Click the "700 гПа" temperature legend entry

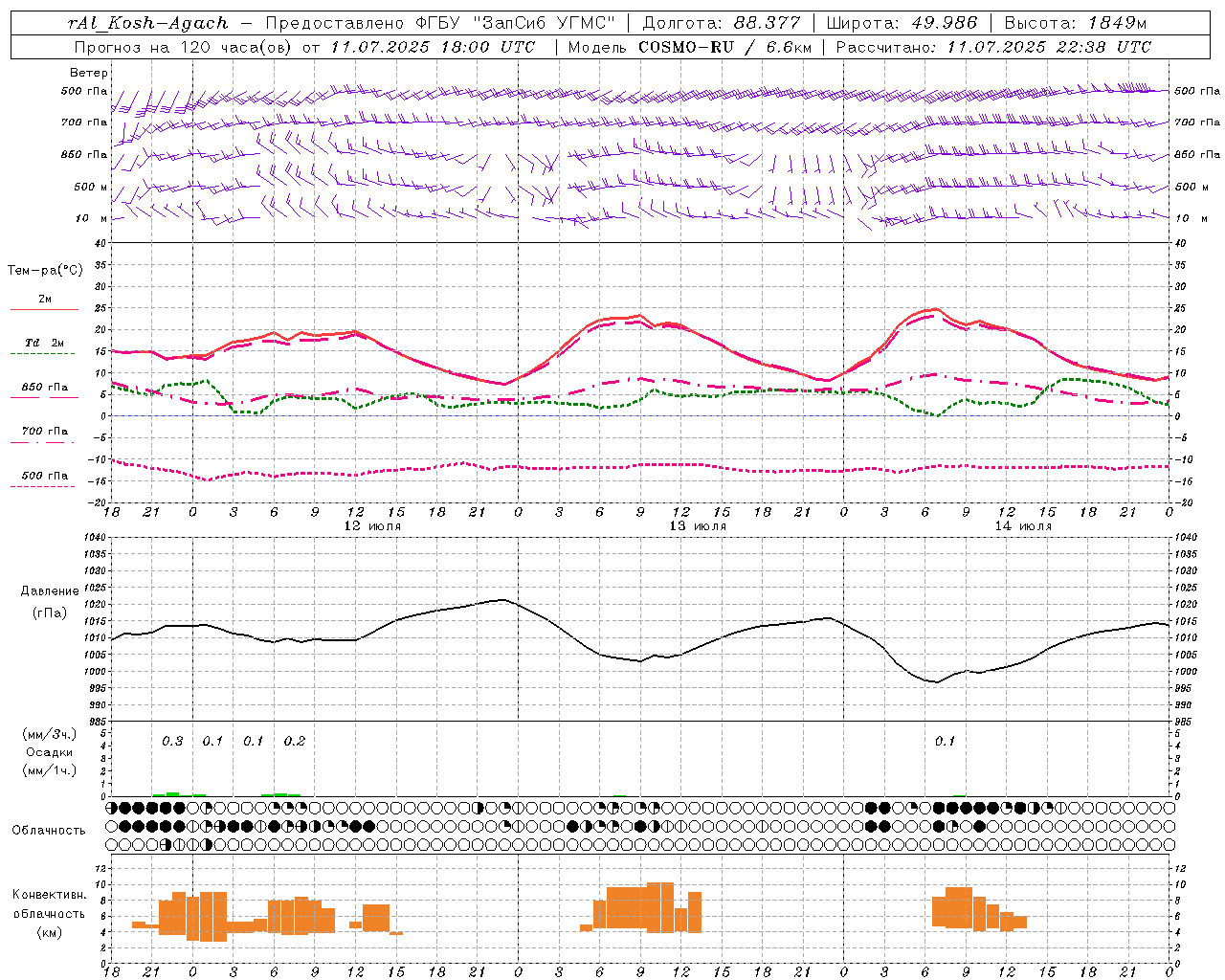(45, 432)
